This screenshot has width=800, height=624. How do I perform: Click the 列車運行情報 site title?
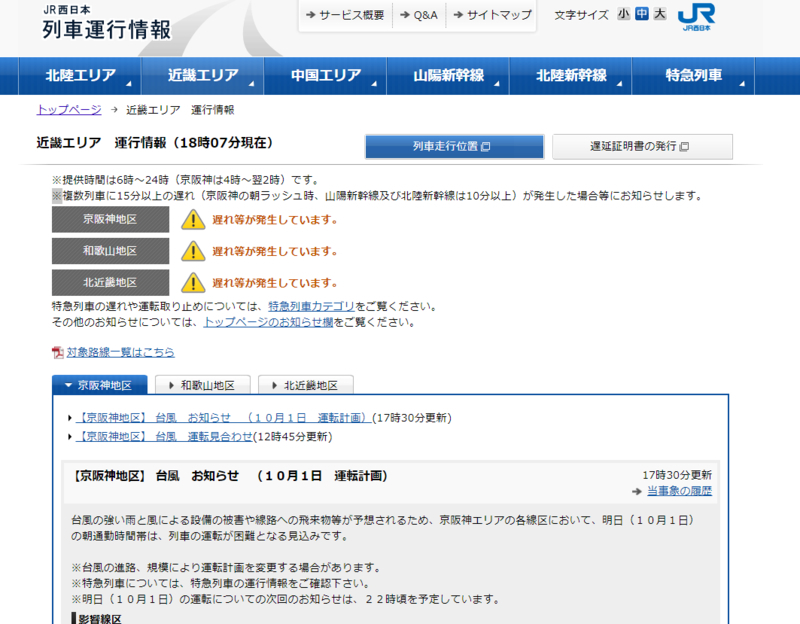pos(107,30)
